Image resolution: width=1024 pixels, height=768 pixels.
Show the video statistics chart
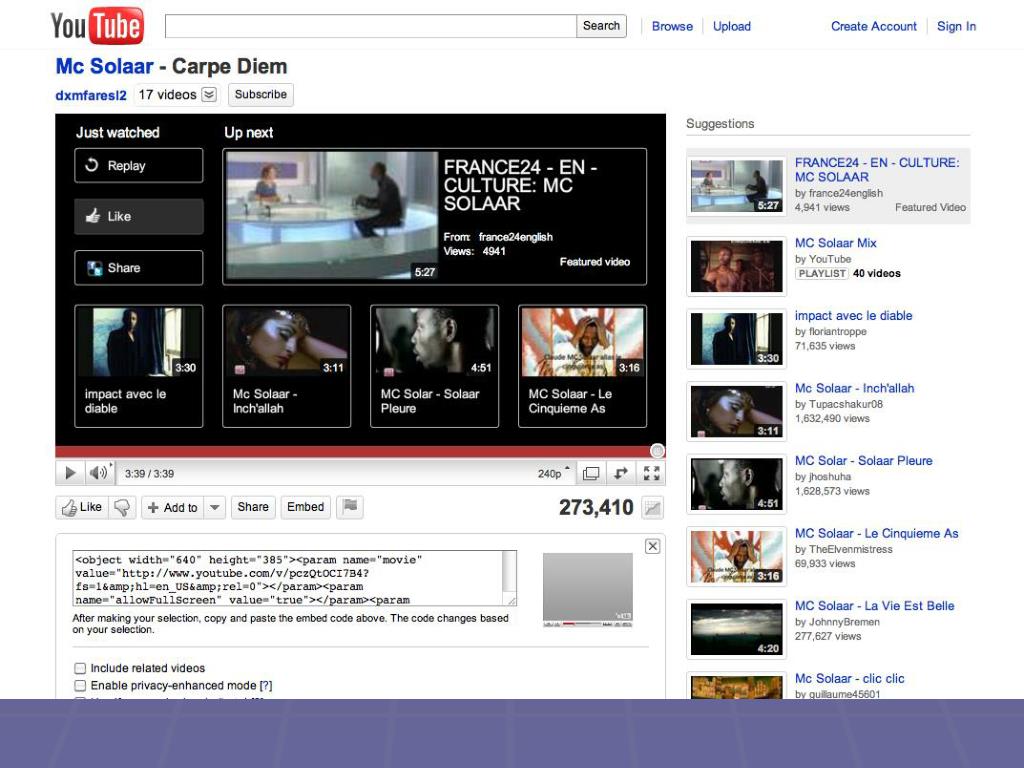tap(652, 507)
